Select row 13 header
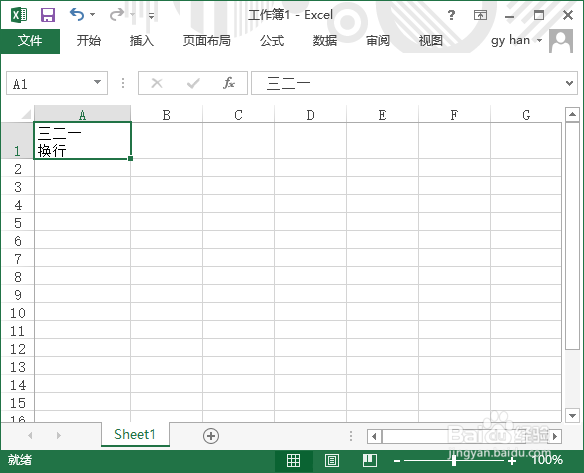 (17, 367)
